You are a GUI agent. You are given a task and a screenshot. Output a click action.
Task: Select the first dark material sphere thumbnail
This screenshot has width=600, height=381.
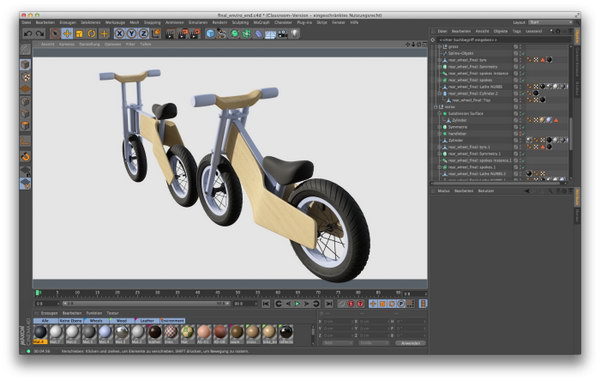coord(40,332)
